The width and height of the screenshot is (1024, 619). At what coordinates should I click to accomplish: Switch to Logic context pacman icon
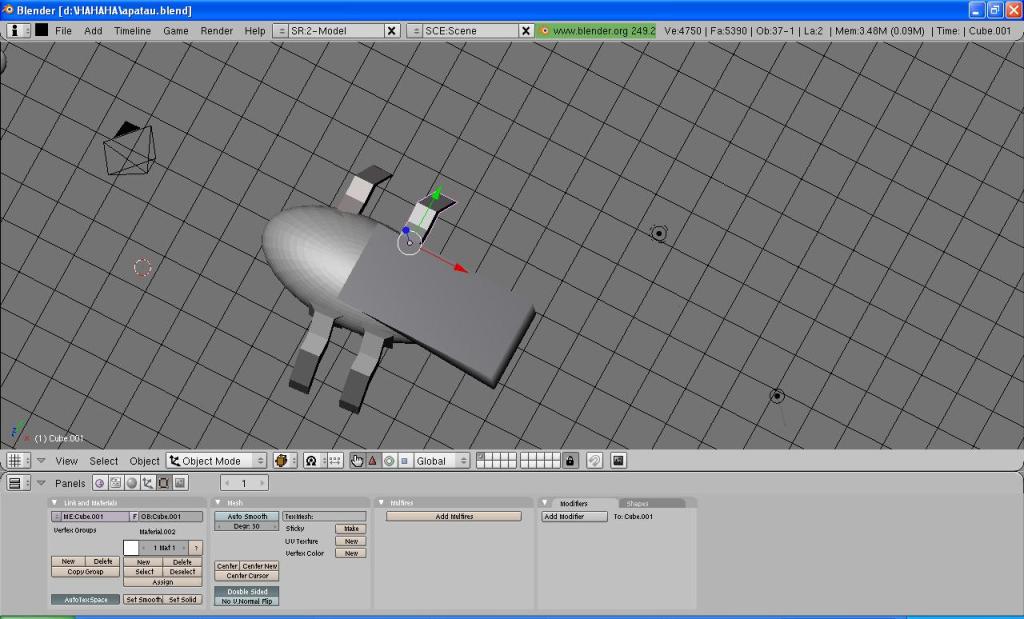[100, 483]
